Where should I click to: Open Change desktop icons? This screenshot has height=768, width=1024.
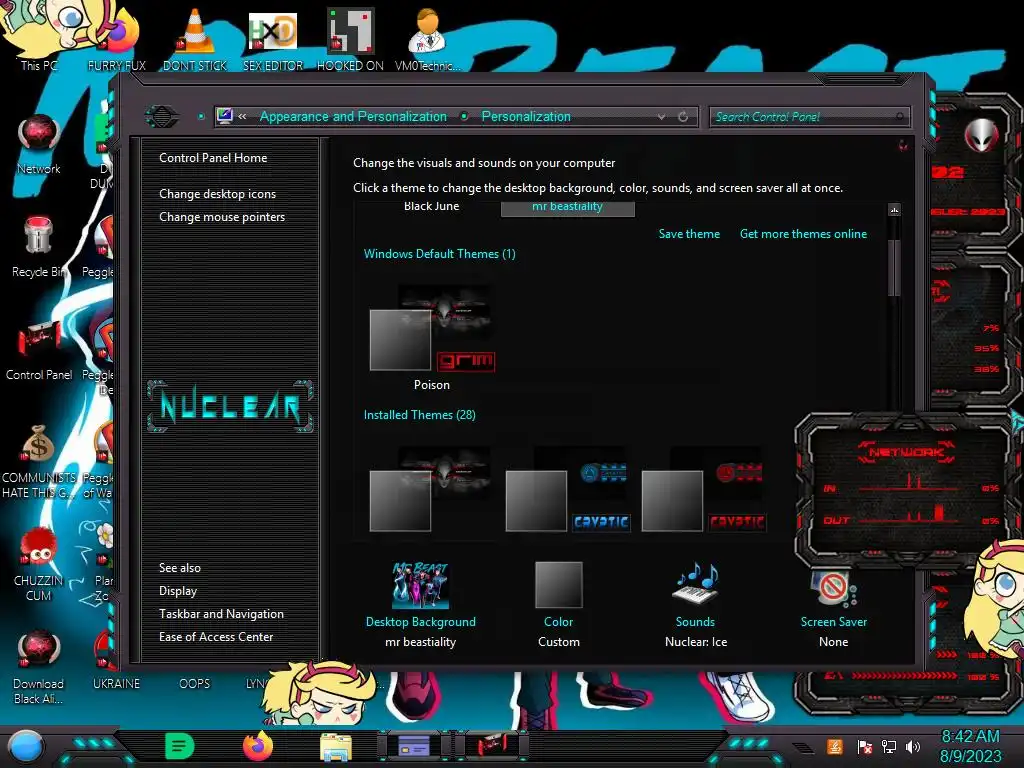217,194
